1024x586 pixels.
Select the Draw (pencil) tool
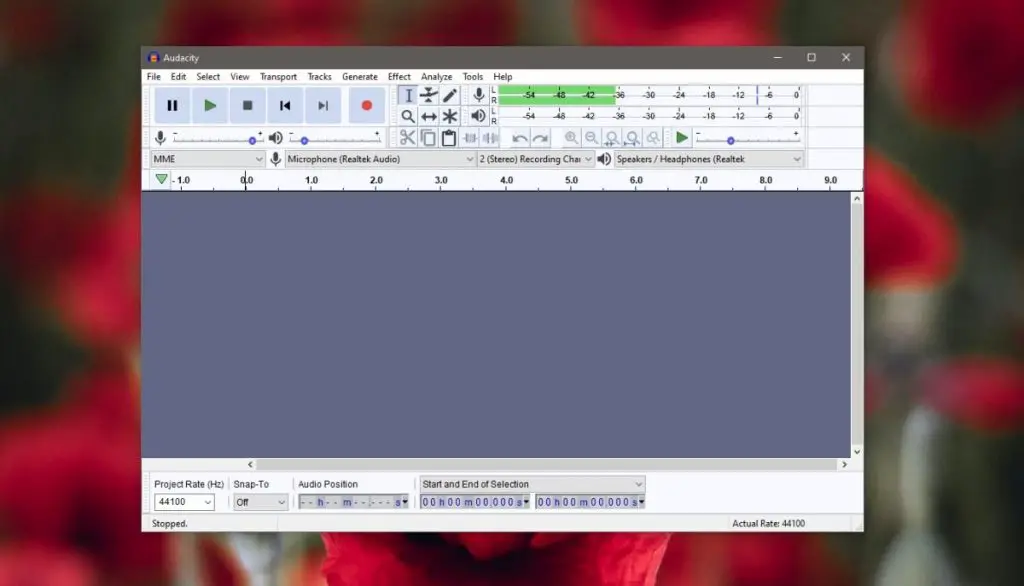[x=450, y=95]
